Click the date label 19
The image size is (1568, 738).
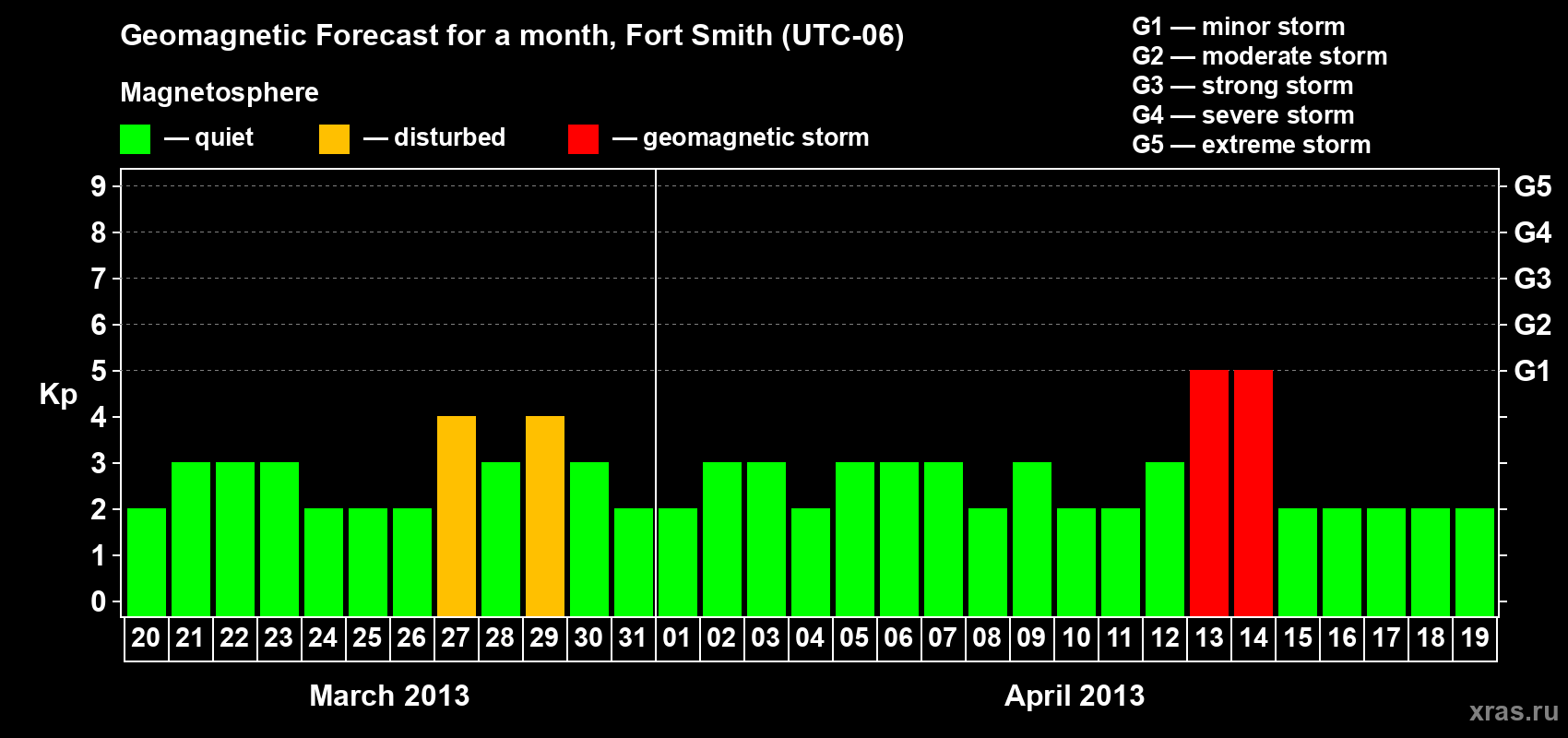point(1475,637)
